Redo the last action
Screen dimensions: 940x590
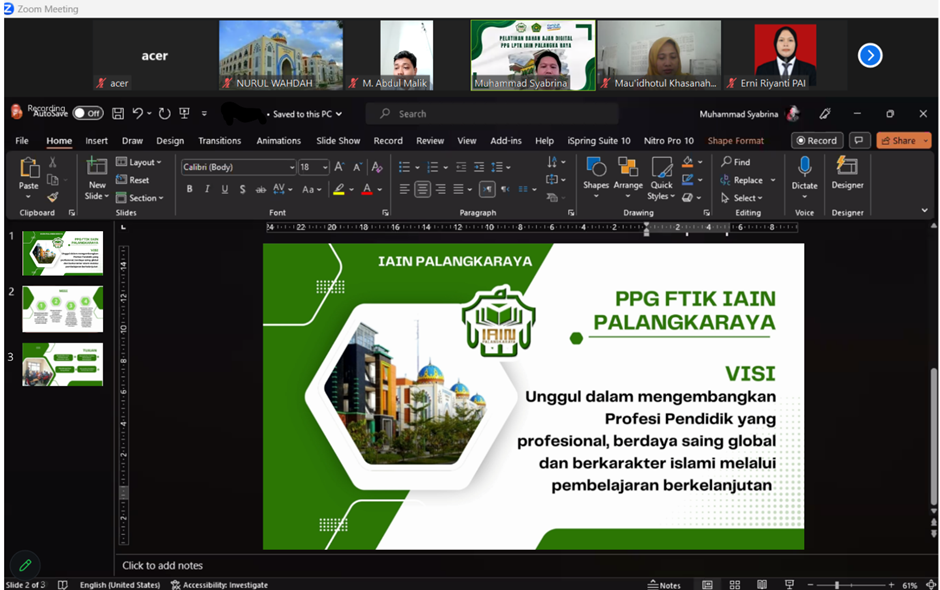[164, 113]
